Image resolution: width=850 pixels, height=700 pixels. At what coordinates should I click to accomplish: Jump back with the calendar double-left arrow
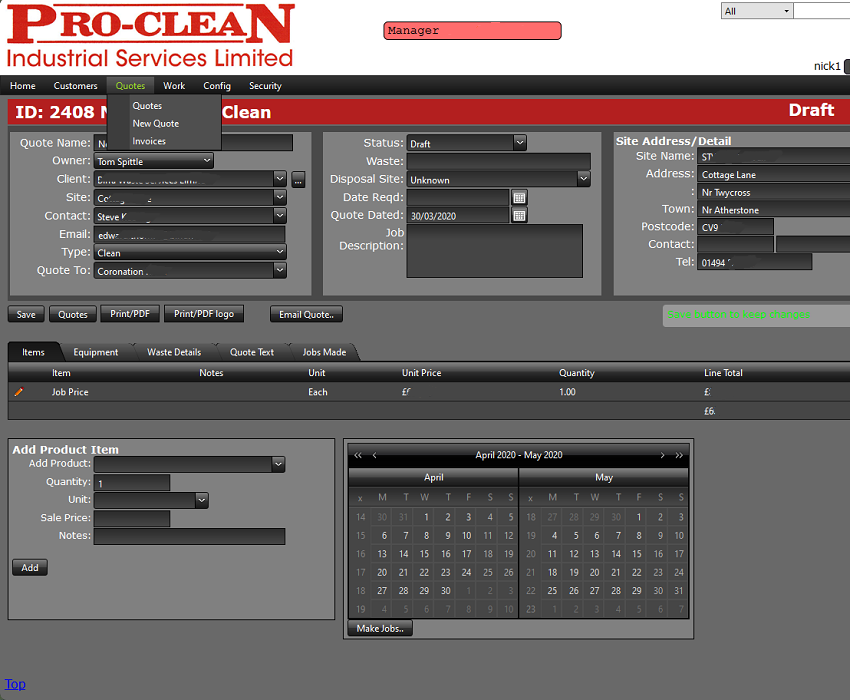click(x=358, y=456)
